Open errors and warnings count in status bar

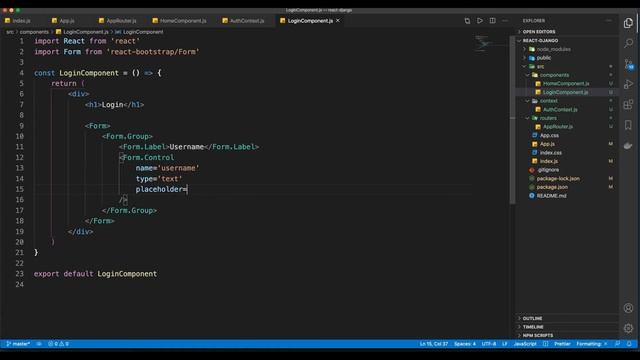58,344
